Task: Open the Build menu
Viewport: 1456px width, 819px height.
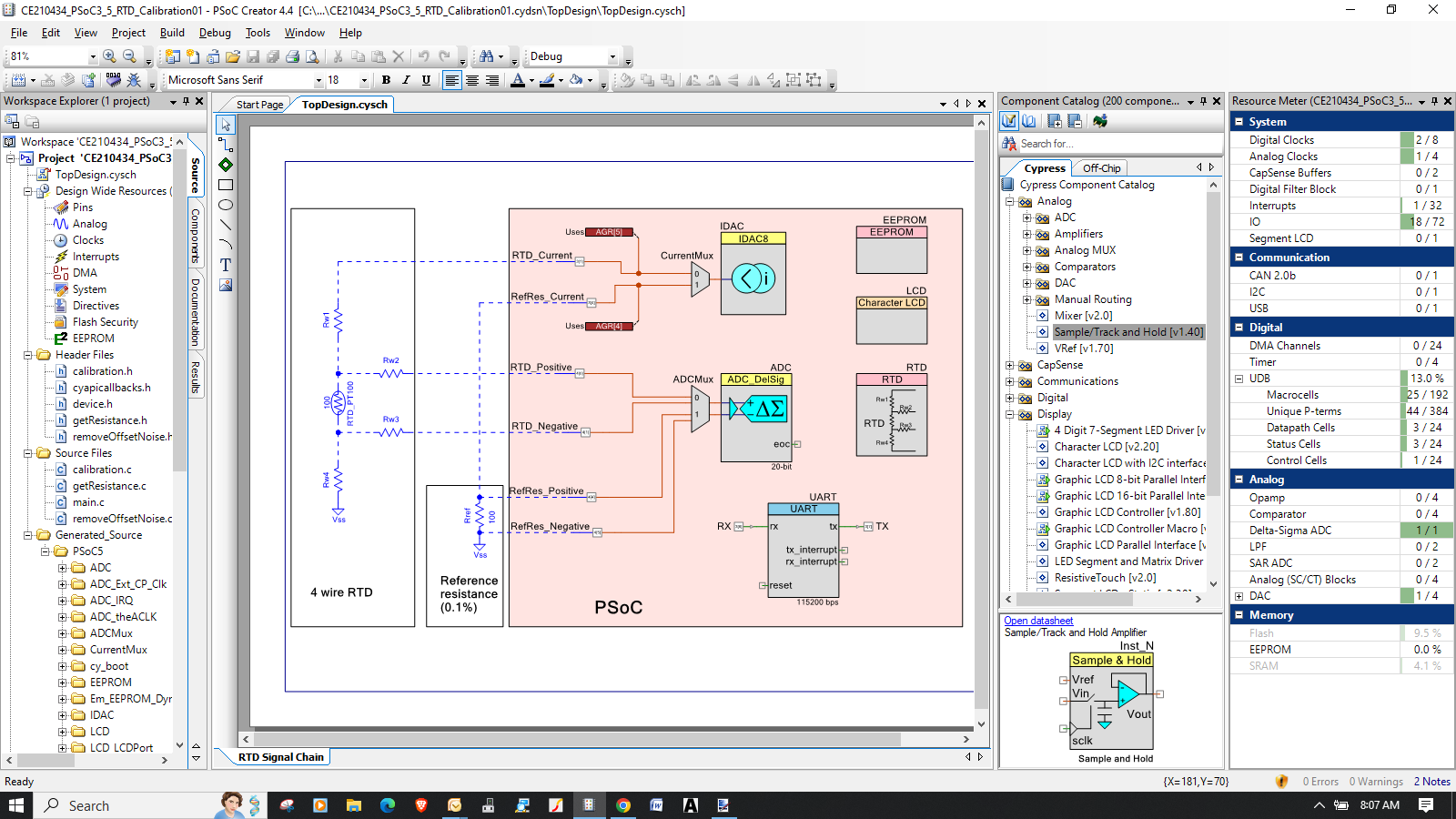Action: click(172, 33)
